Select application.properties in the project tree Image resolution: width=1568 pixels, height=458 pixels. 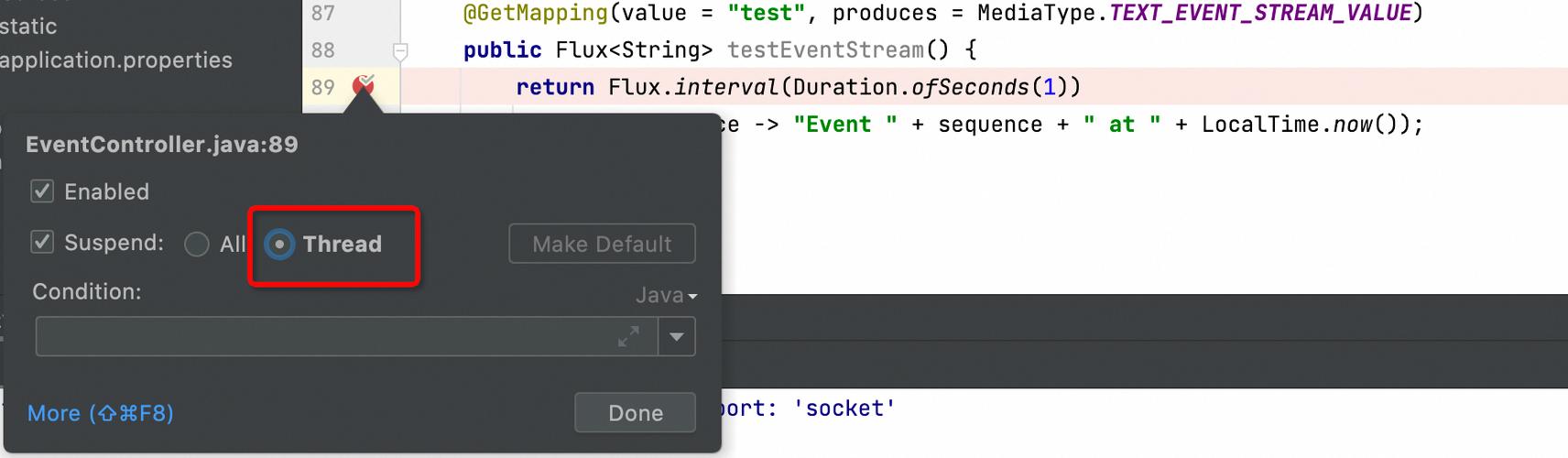[116, 60]
